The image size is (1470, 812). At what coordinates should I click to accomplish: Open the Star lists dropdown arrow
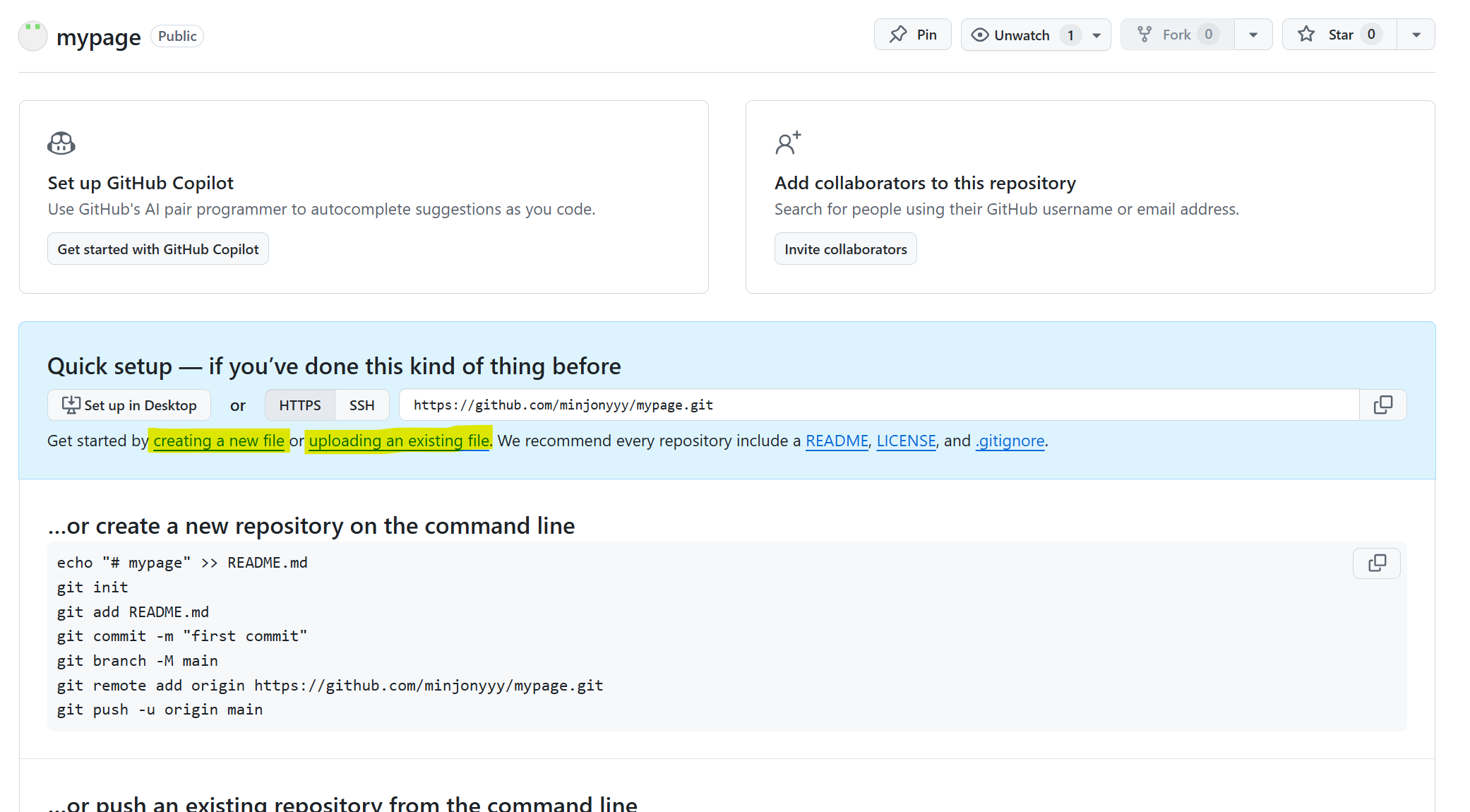1416,35
